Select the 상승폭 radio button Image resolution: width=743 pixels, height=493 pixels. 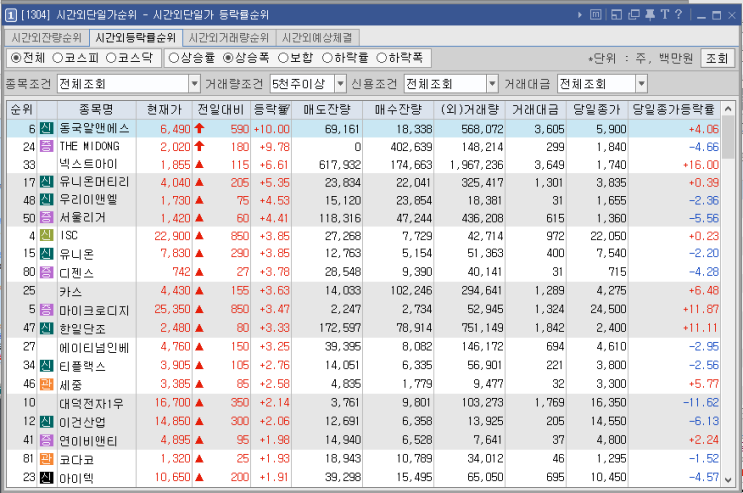228,58
